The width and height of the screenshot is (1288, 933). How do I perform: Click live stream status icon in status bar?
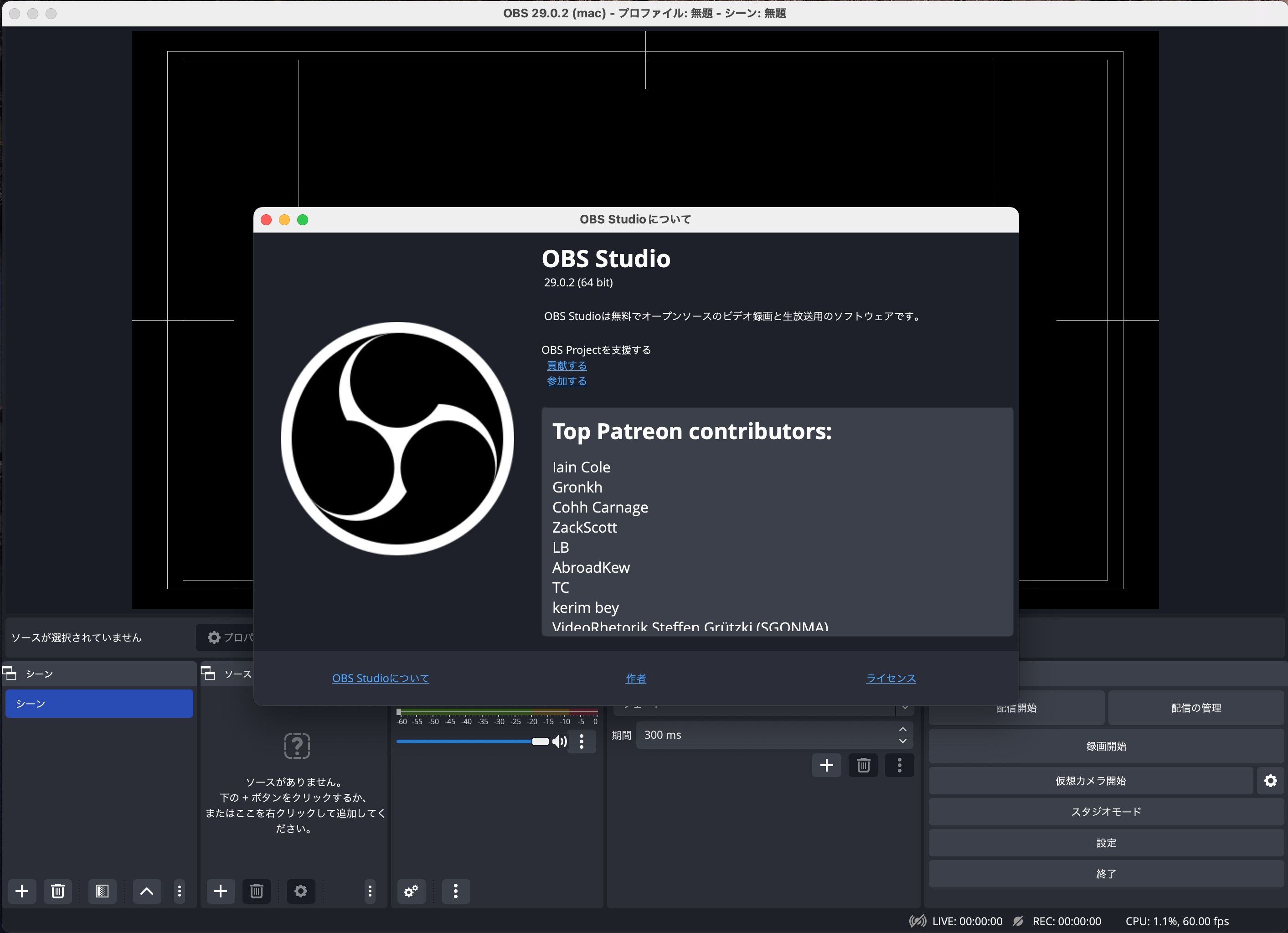(x=917, y=921)
